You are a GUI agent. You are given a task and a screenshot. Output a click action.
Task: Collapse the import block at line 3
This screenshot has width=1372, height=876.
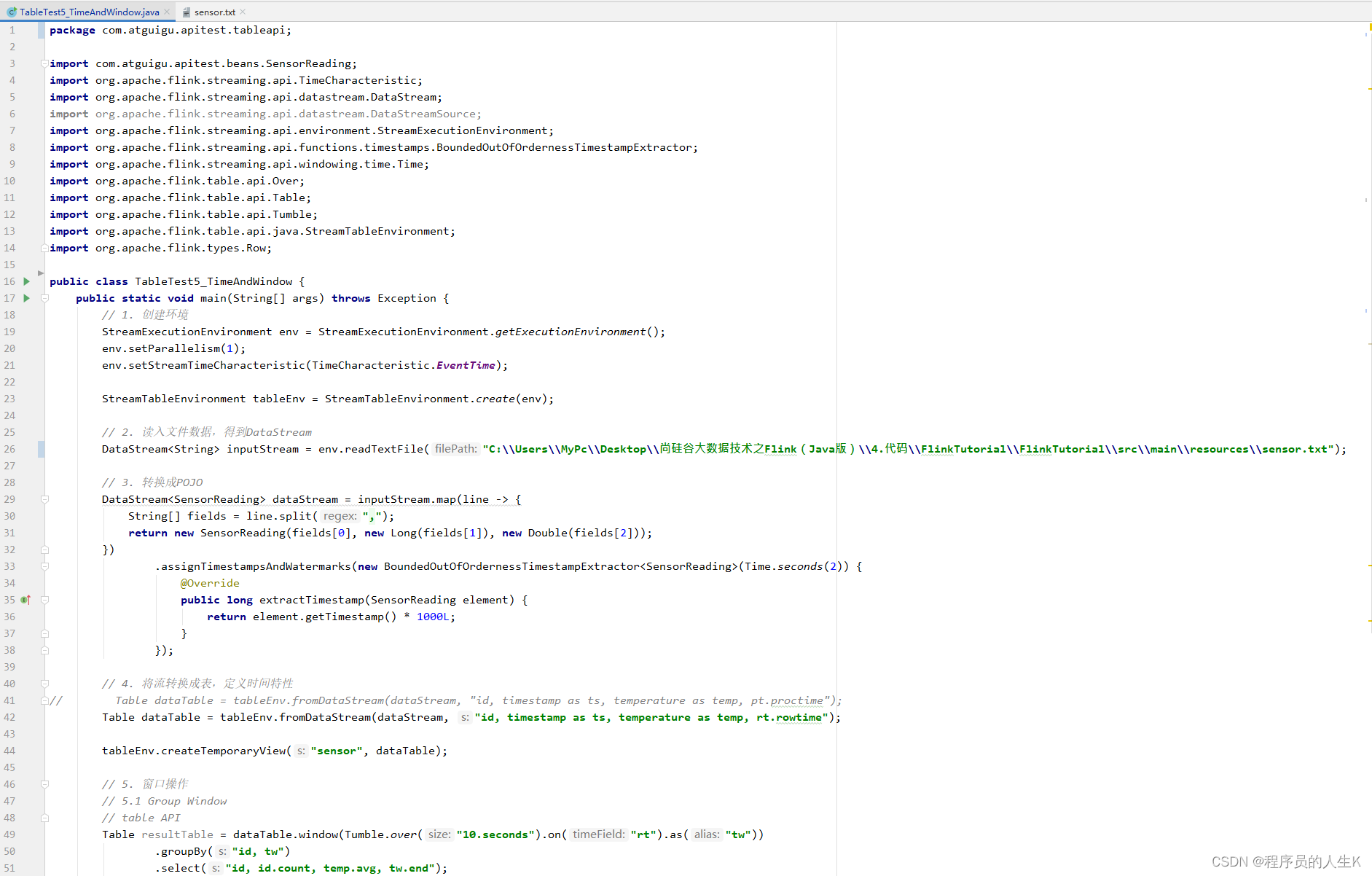pyautogui.click(x=44, y=63)
